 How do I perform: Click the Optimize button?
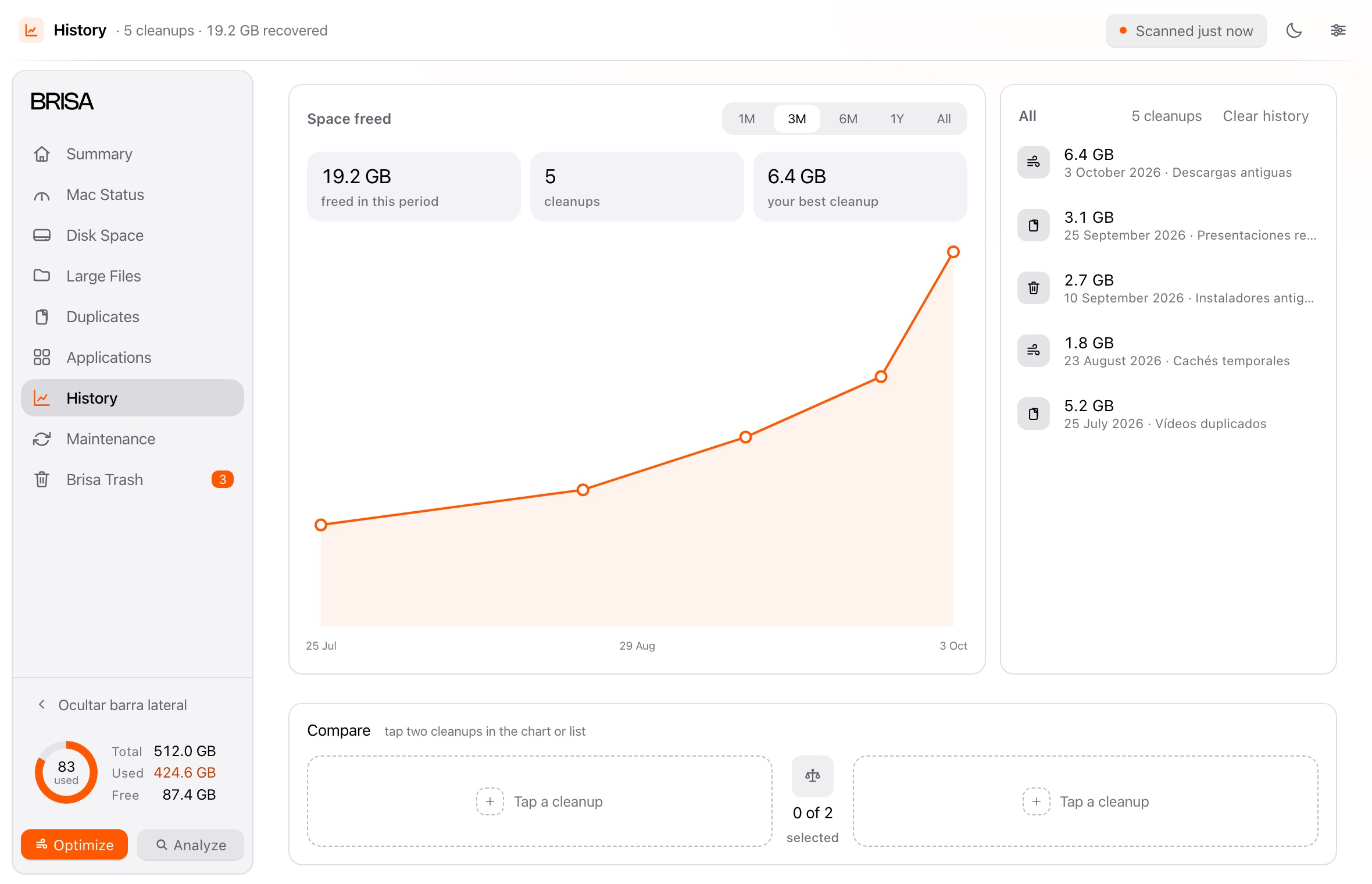click(74, 844)
